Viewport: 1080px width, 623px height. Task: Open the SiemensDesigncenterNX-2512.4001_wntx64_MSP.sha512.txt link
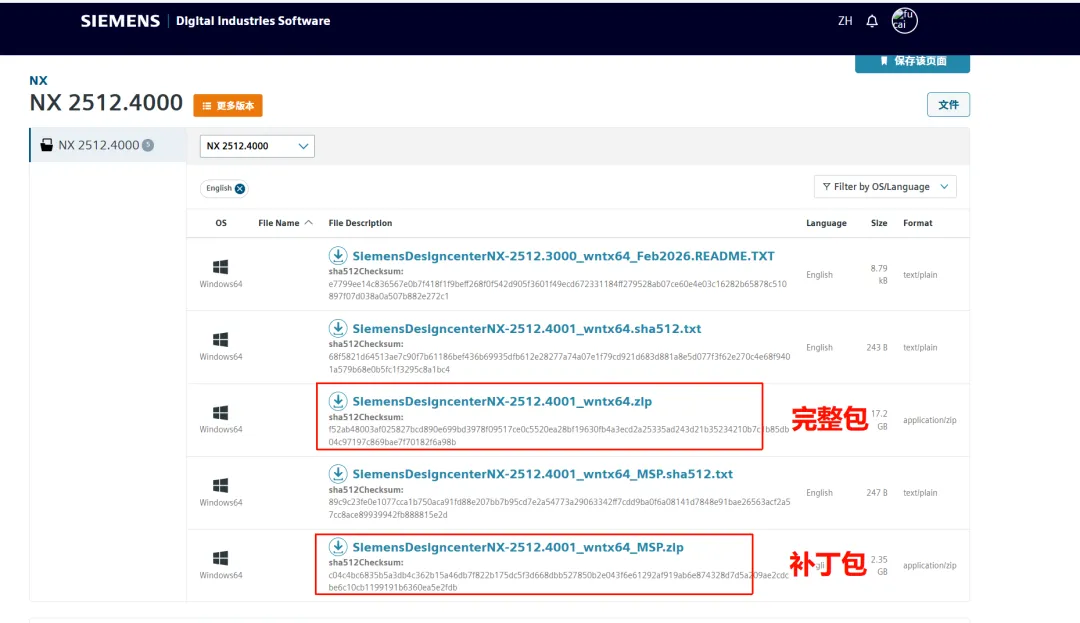click(x=543, y=474)
